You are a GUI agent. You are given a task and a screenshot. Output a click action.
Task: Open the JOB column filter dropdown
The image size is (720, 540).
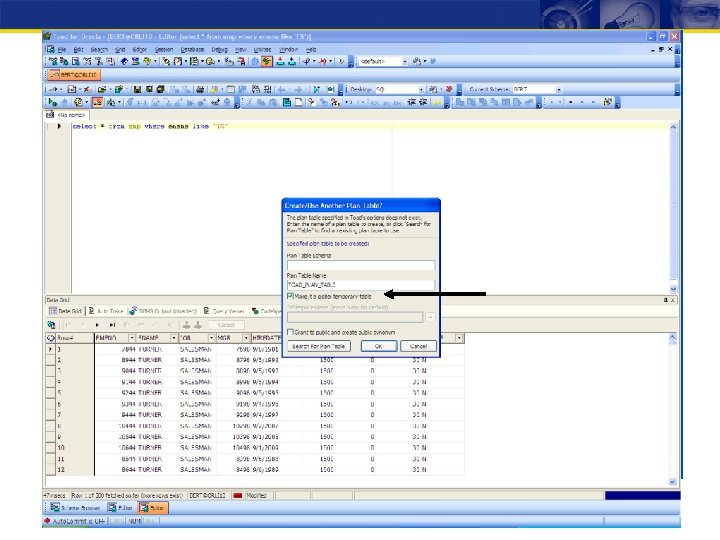tap(211, 338)
